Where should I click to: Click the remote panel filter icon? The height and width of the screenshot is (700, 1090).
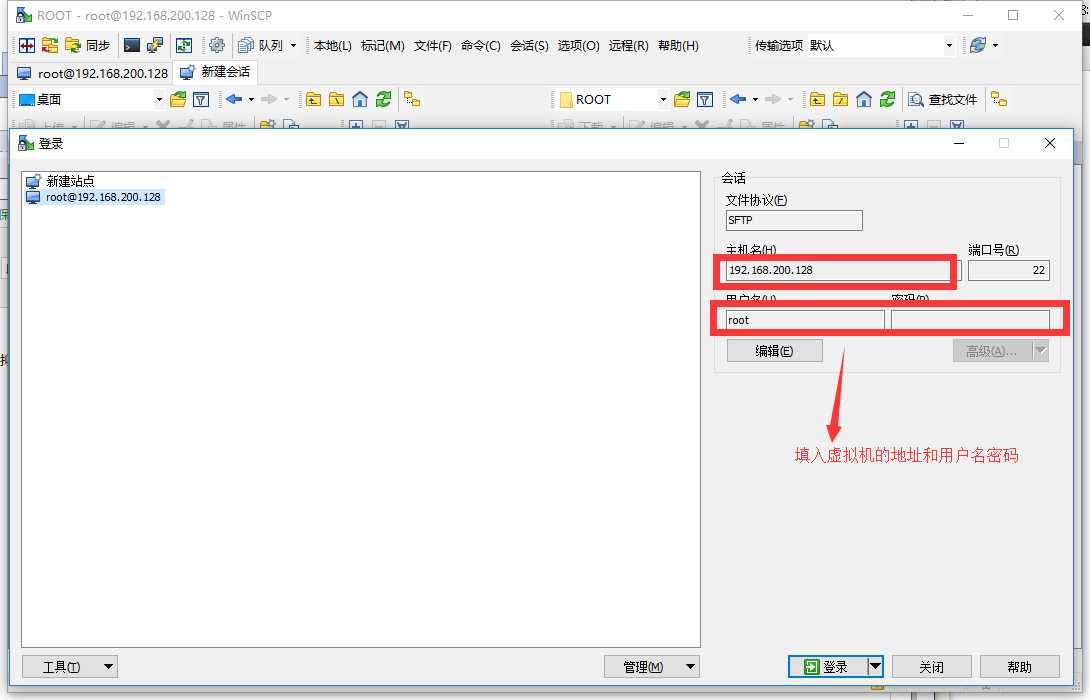click(705, 99)
